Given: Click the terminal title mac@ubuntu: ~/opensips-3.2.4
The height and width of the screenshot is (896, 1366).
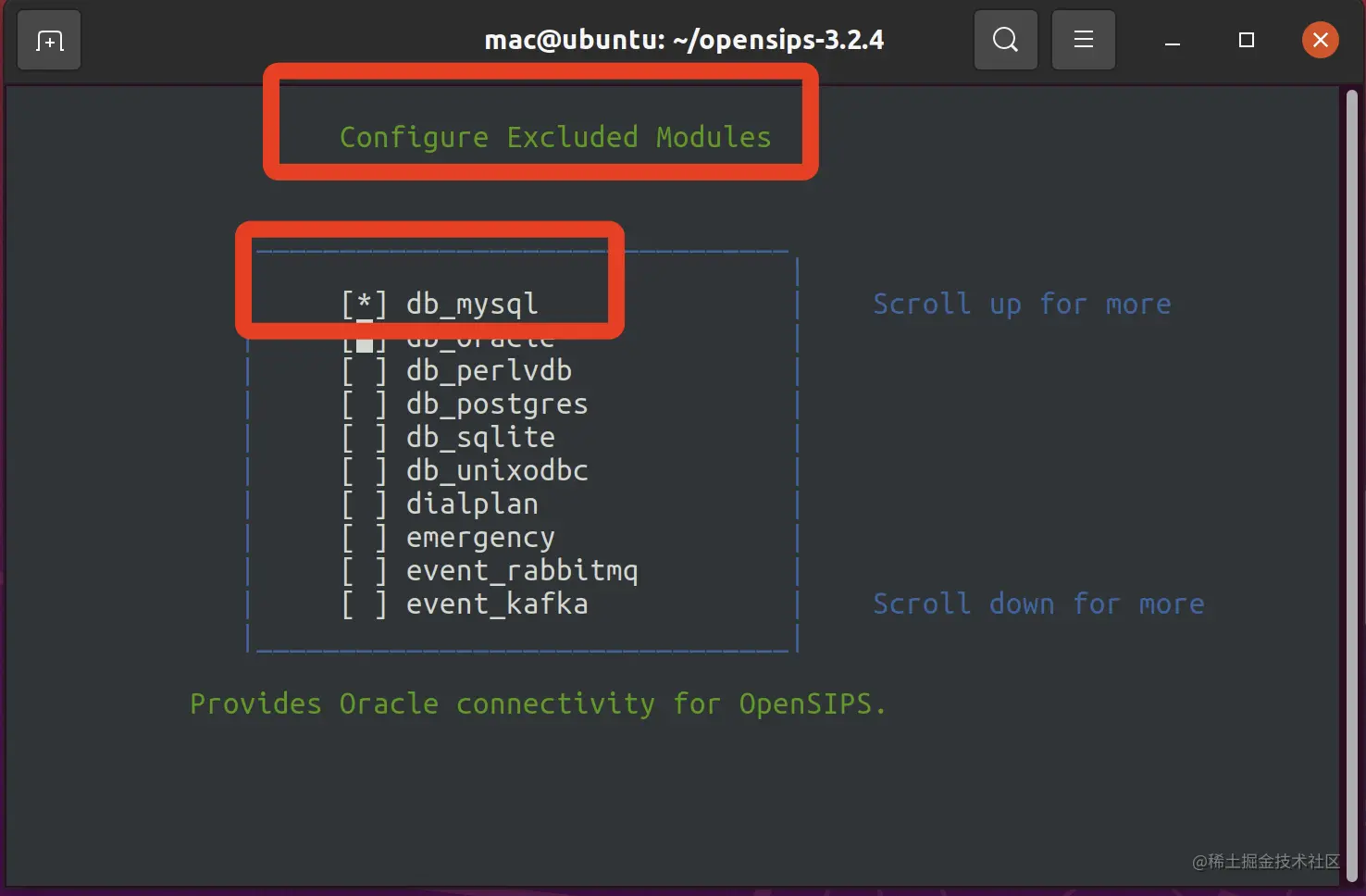Looking at the screenshot, I should click(x=684, y=40).
